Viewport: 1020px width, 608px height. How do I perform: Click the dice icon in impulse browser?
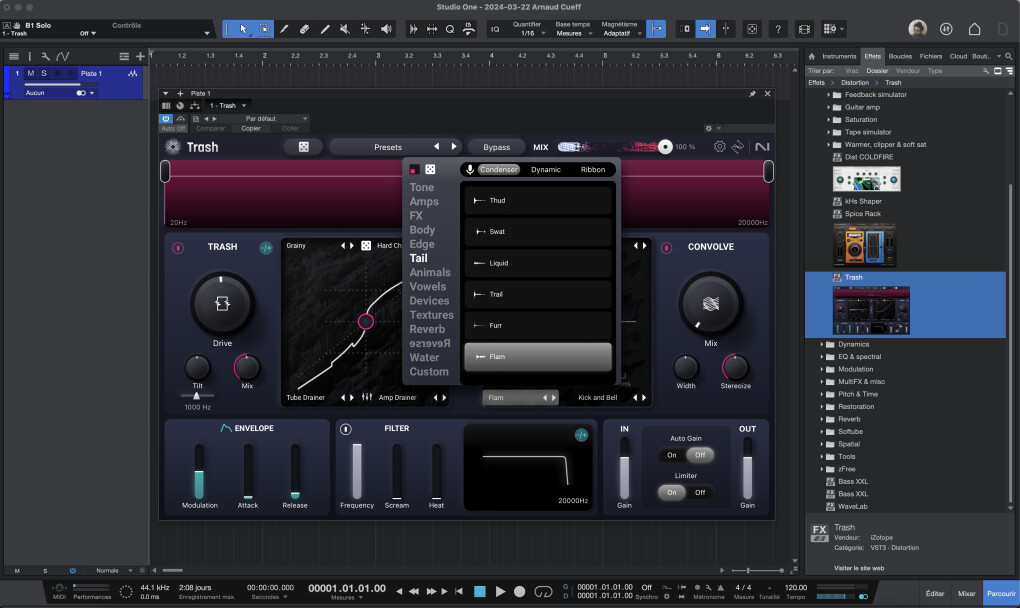[430, 170]
